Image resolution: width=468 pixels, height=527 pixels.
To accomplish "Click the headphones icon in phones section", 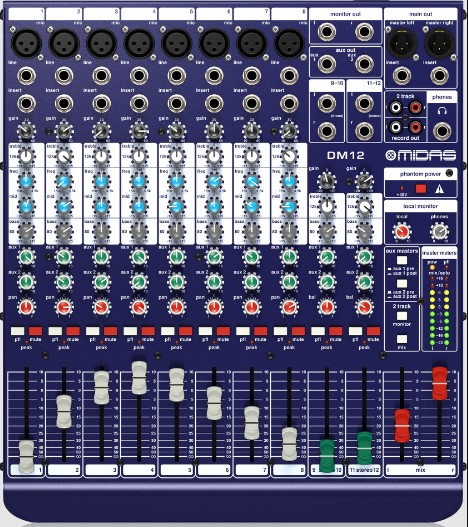I will click(x=442, y=110).
